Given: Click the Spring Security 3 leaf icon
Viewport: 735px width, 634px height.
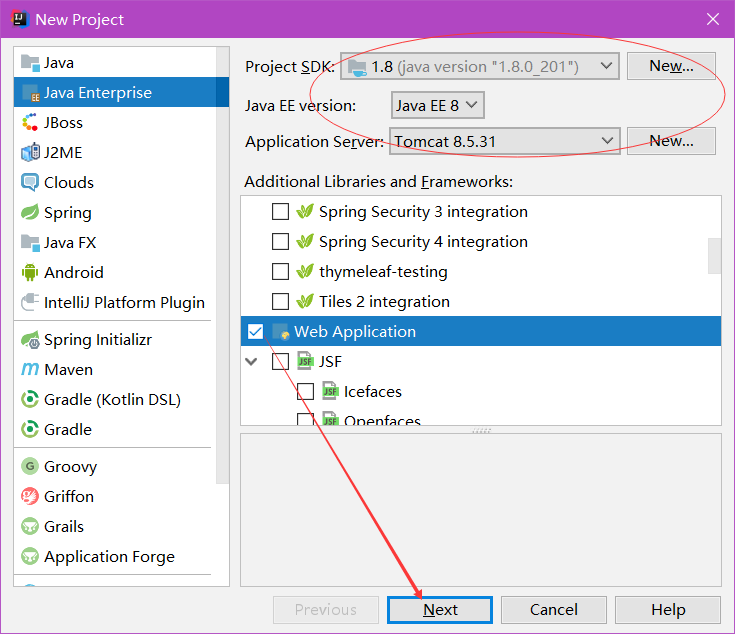Looking at the screenshot, I should tap(305, 212).
